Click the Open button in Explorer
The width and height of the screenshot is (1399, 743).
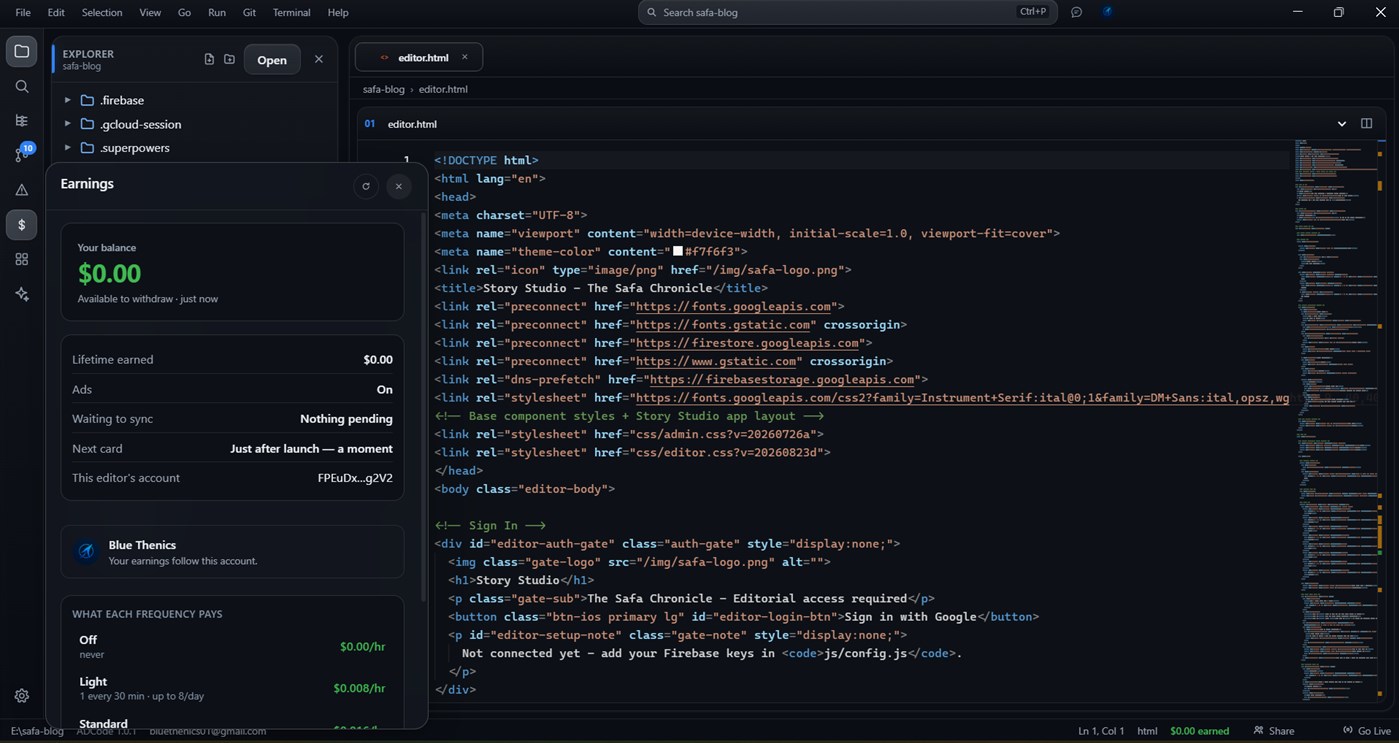click(272, 60)
